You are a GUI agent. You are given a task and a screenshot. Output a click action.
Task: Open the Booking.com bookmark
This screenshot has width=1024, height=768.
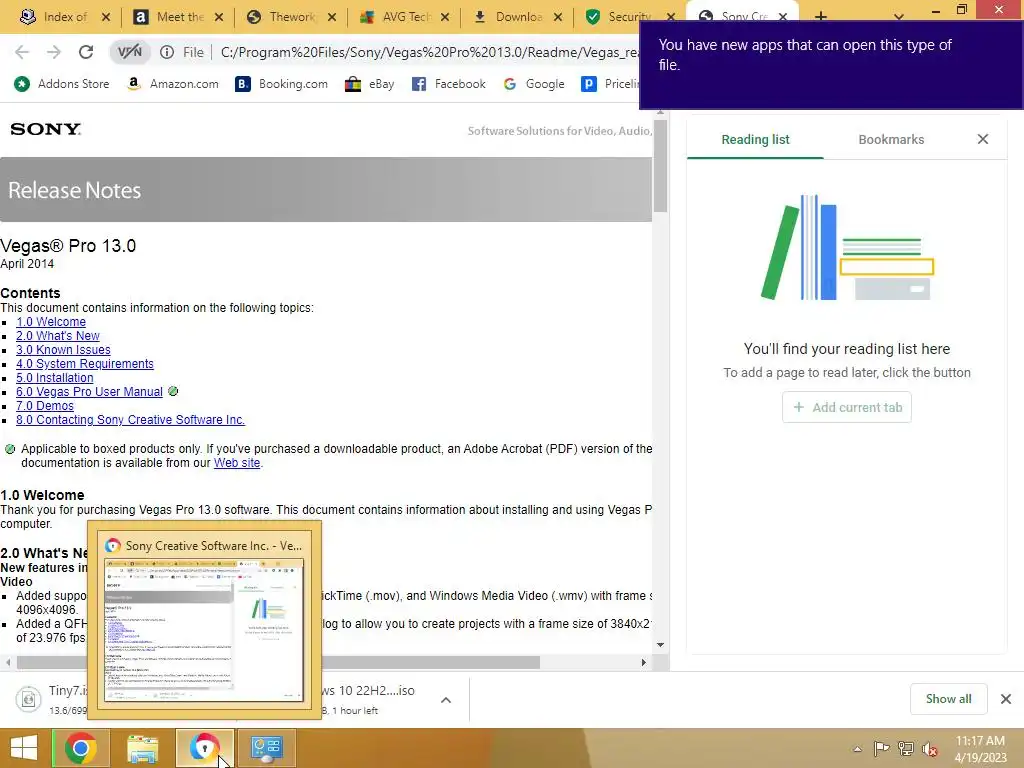tap(281, 84)
